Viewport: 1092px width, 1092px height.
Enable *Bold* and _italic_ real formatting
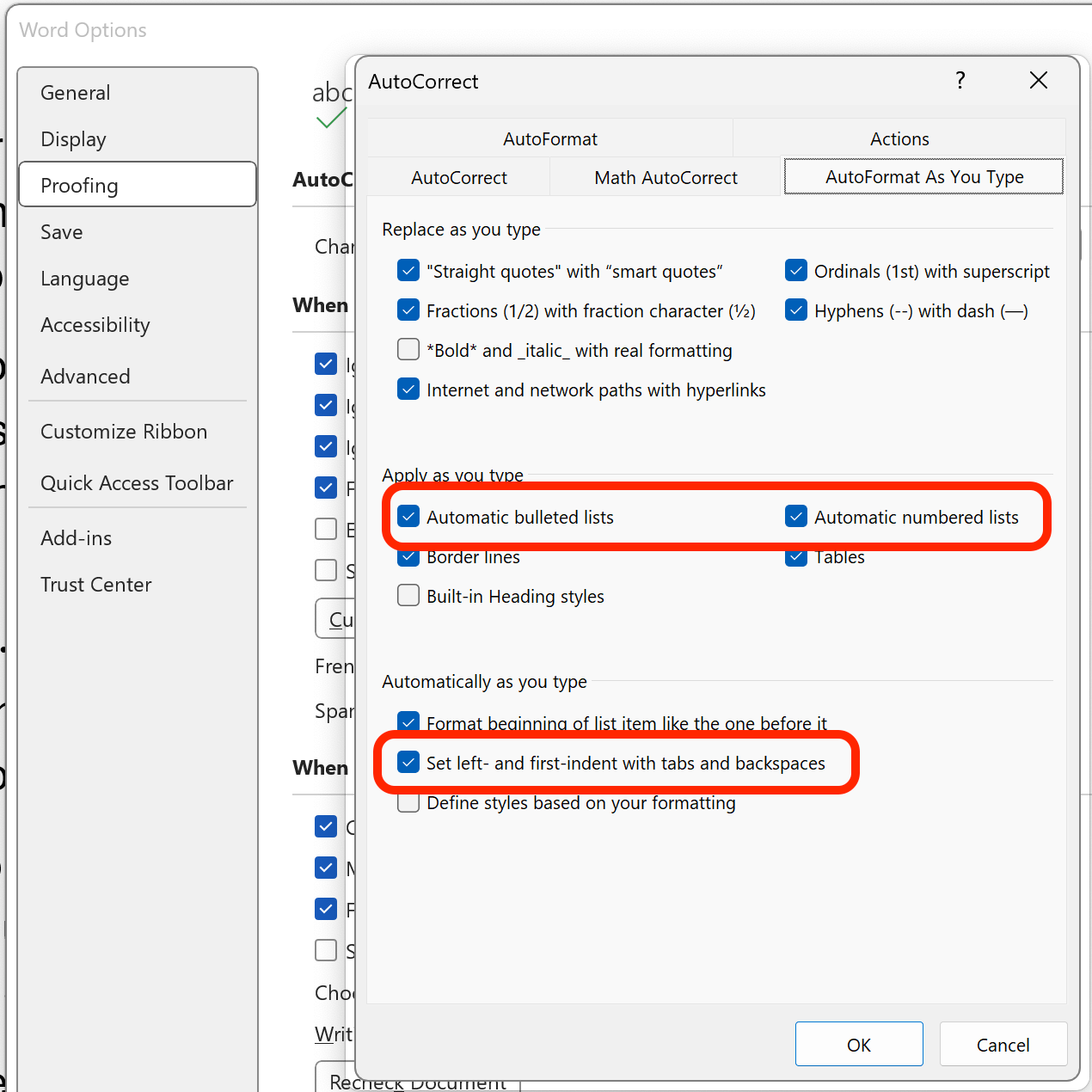[x=408, y=349]
